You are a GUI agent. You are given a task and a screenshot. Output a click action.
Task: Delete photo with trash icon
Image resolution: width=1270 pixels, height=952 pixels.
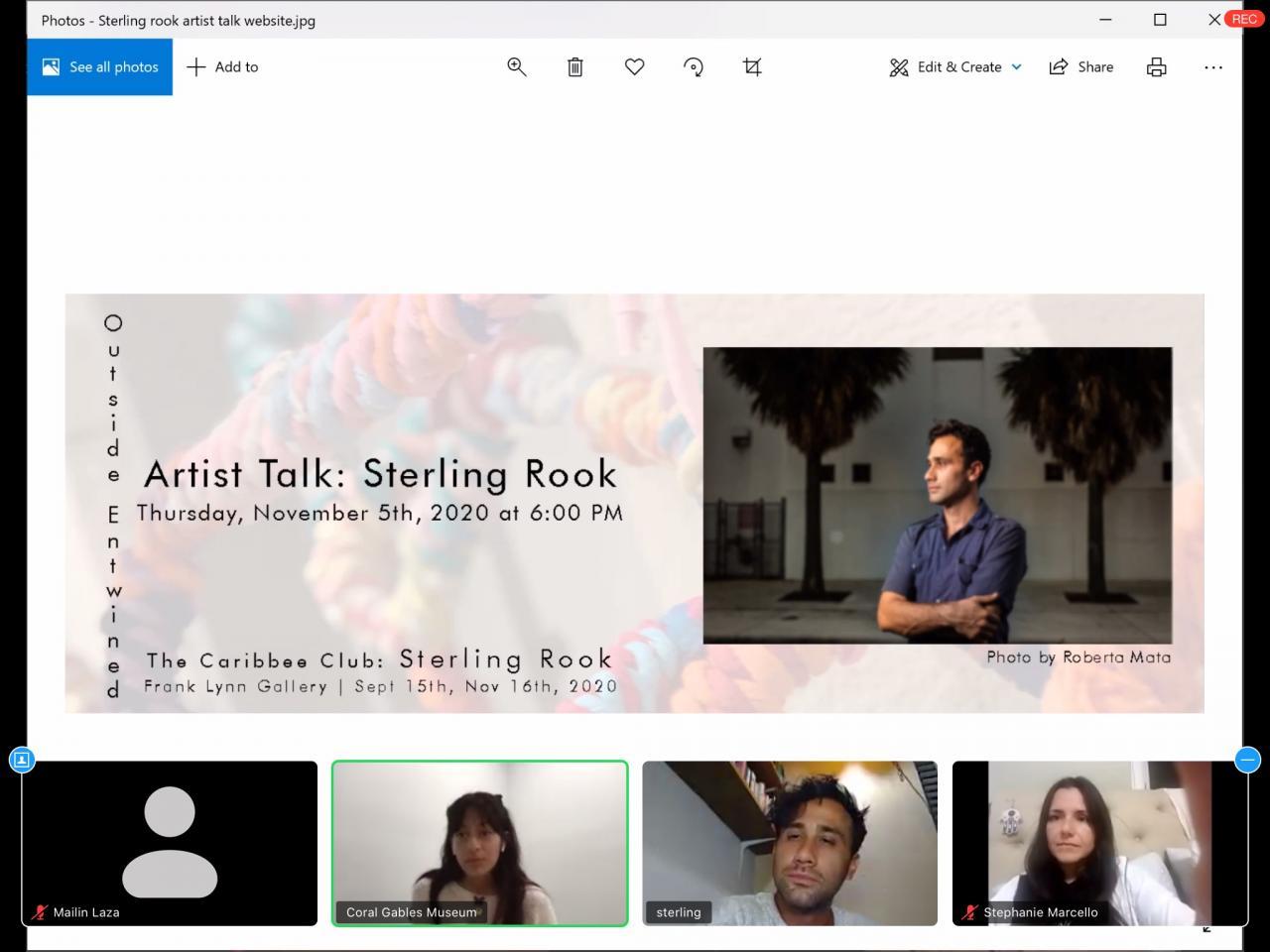point(575,67)
